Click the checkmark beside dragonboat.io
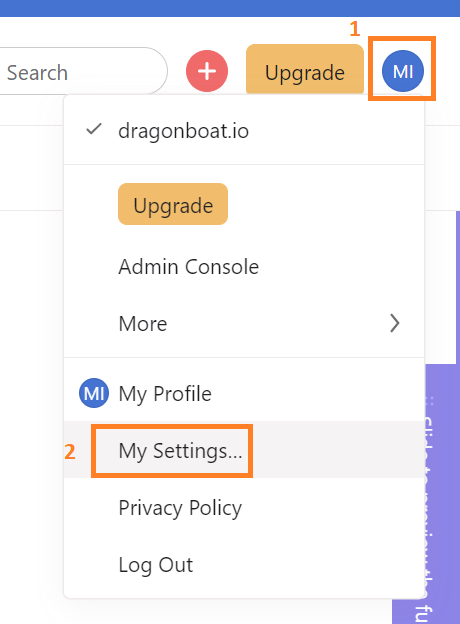Screen dimensions: 460x624 (x=94, y=129)
